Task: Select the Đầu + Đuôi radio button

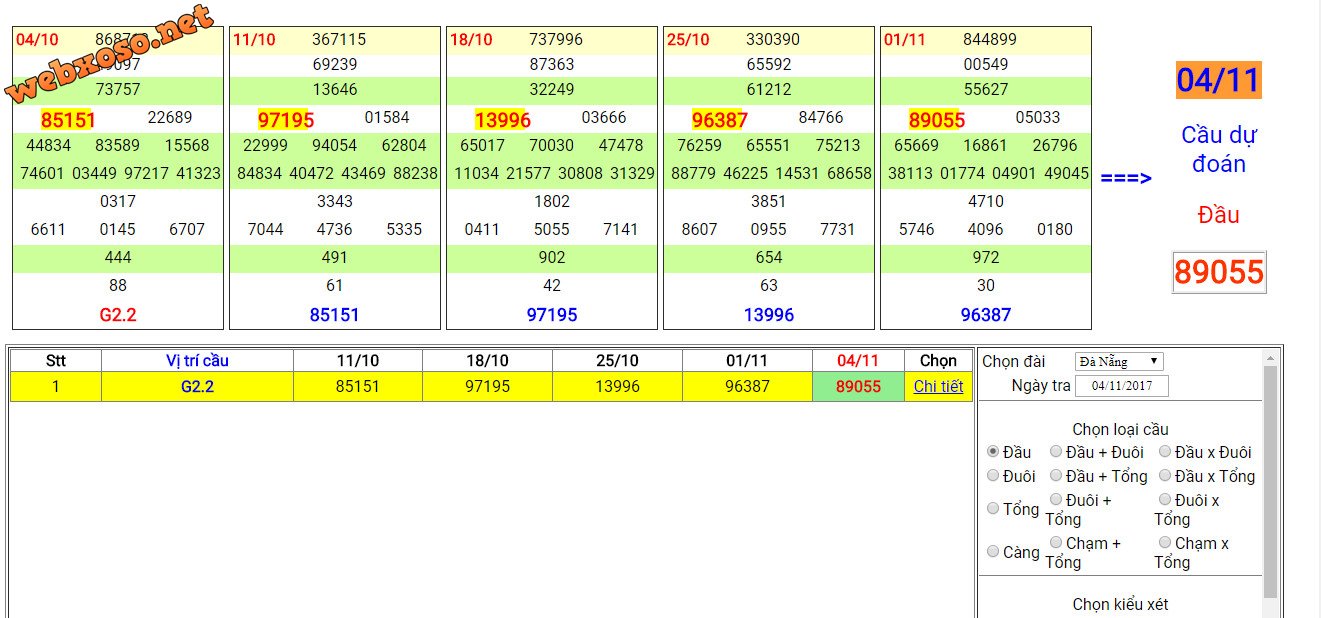Action: point(1056,452)
